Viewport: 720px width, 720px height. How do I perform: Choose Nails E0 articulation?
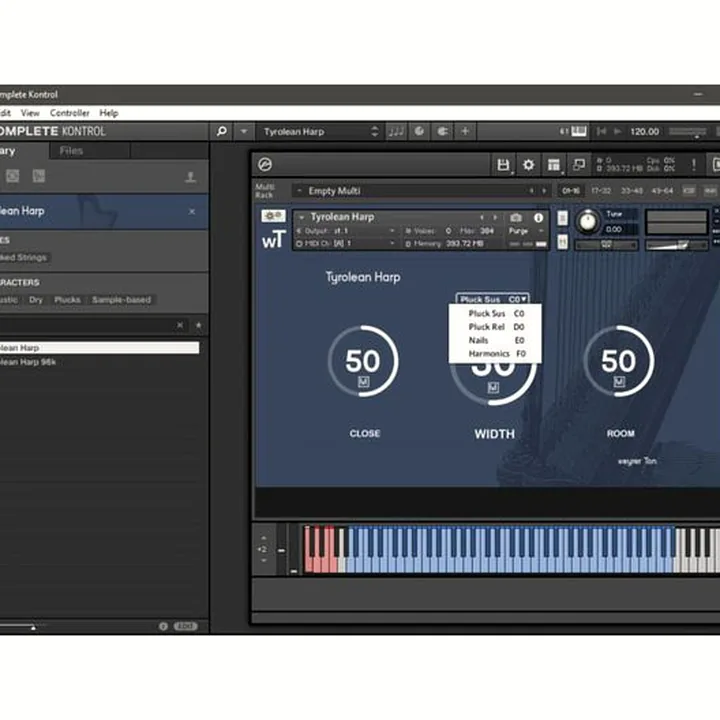click(x=495, y=340)
